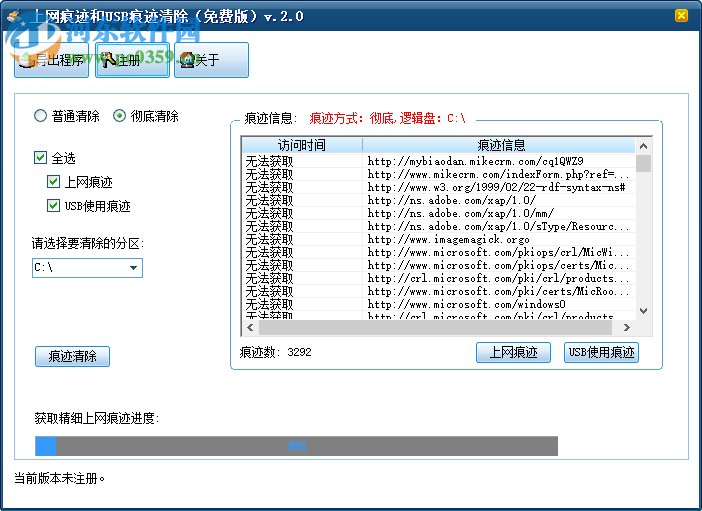Click the horizontal scroll left arrow

[x=250, y=327]
